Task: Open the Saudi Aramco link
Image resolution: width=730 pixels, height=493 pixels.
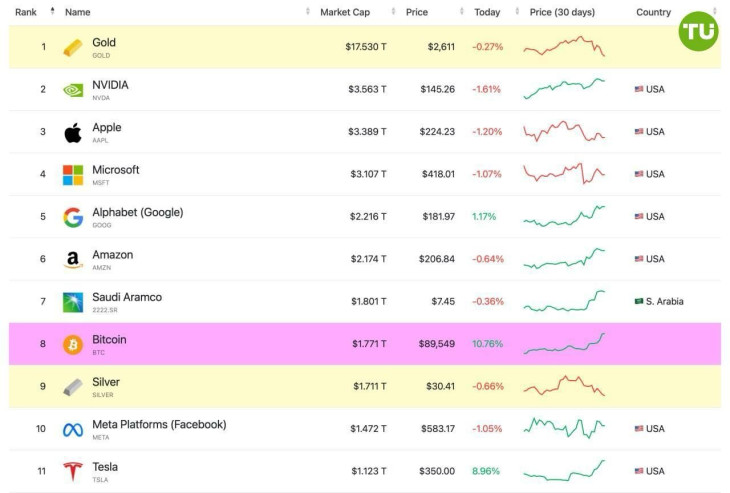Action: click(x=127, y=297)
